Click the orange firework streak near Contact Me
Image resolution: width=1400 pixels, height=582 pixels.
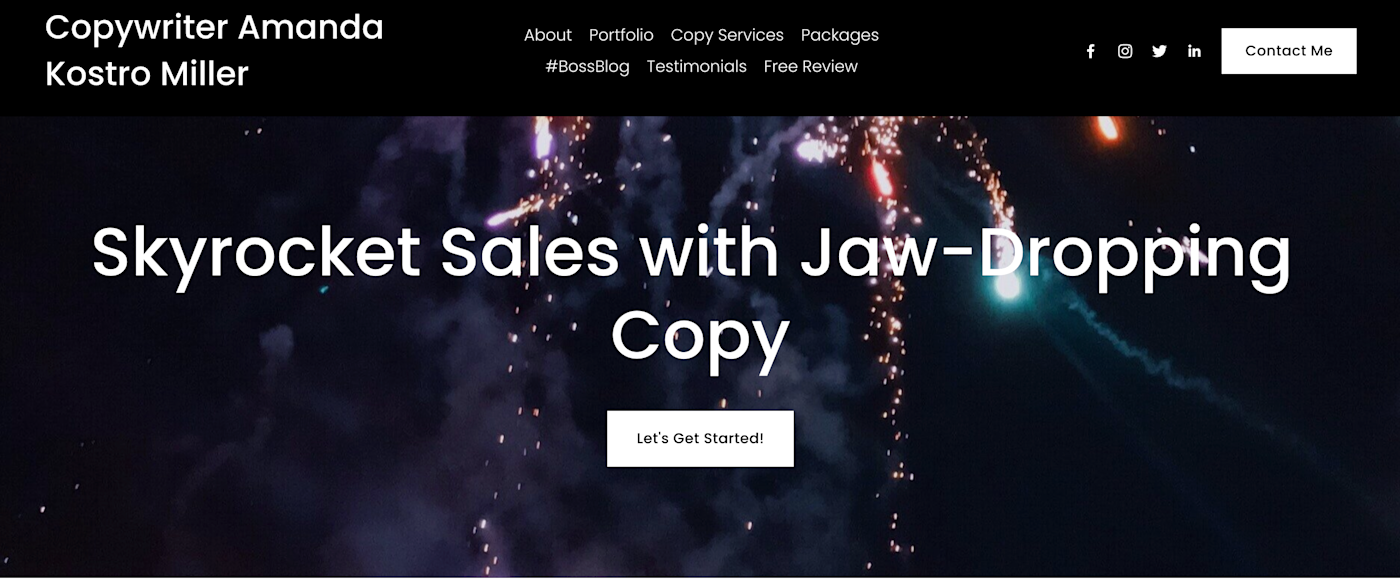(x=1107, y=128)
